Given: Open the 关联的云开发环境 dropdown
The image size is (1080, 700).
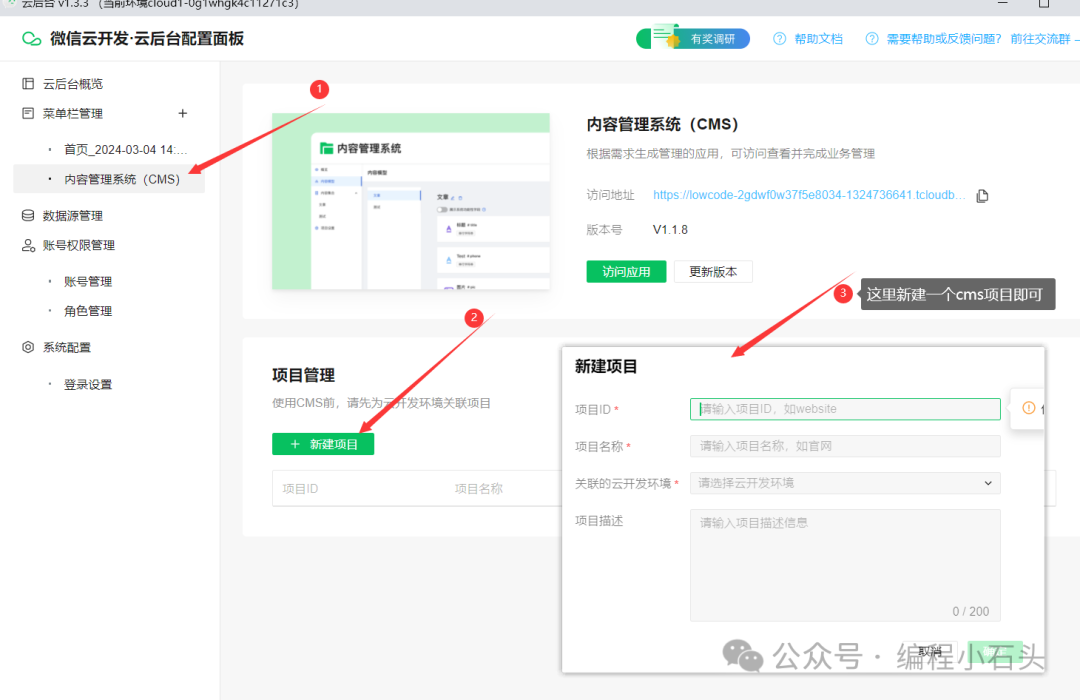Looking at the screenshot, I should (x=845, y=483).
